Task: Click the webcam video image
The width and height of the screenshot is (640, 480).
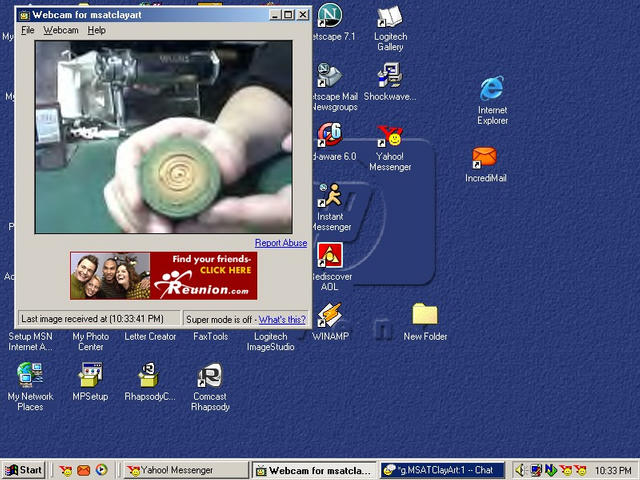Action: [164, 137]
